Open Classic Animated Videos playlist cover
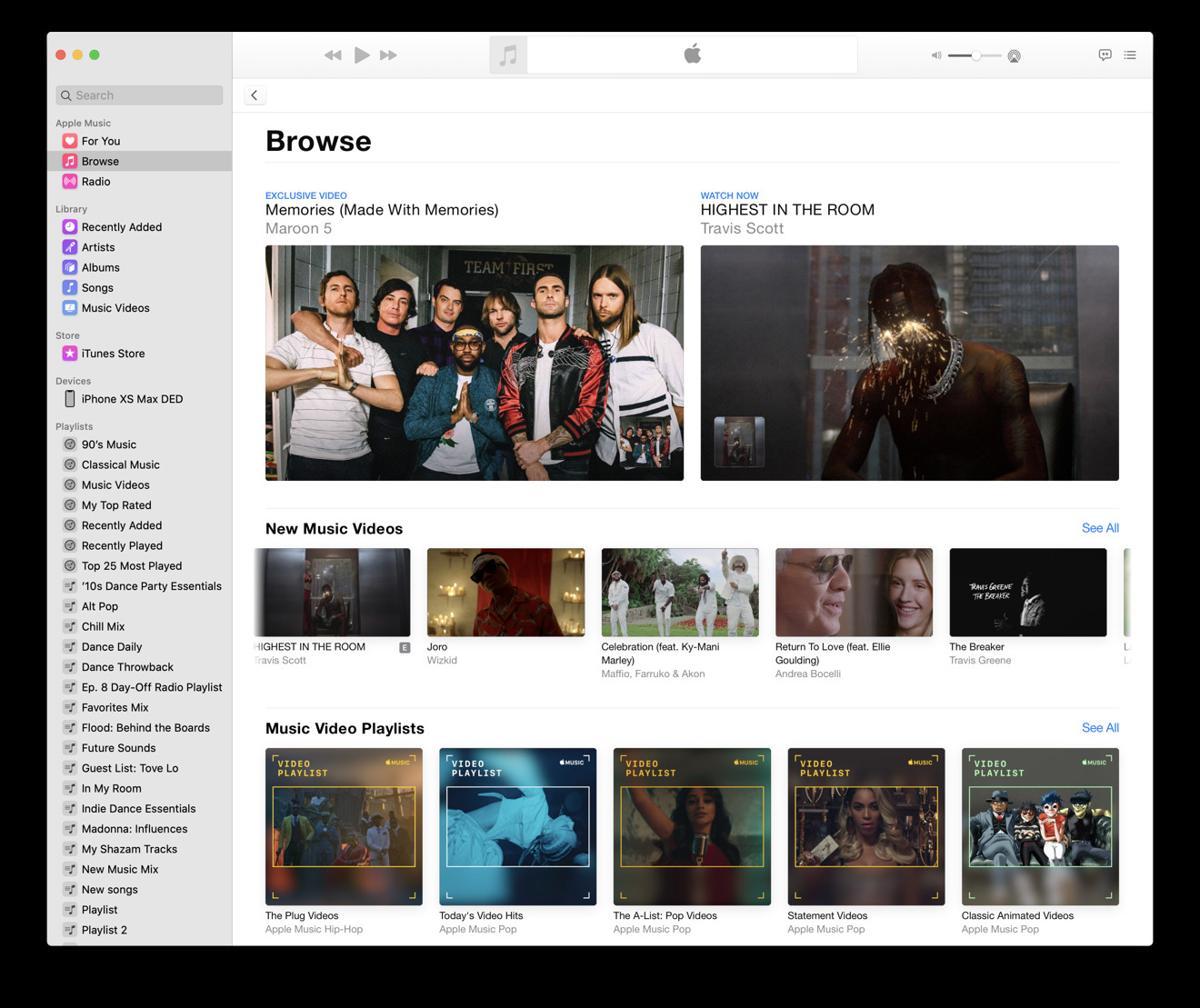 (x=1040, y=826)
